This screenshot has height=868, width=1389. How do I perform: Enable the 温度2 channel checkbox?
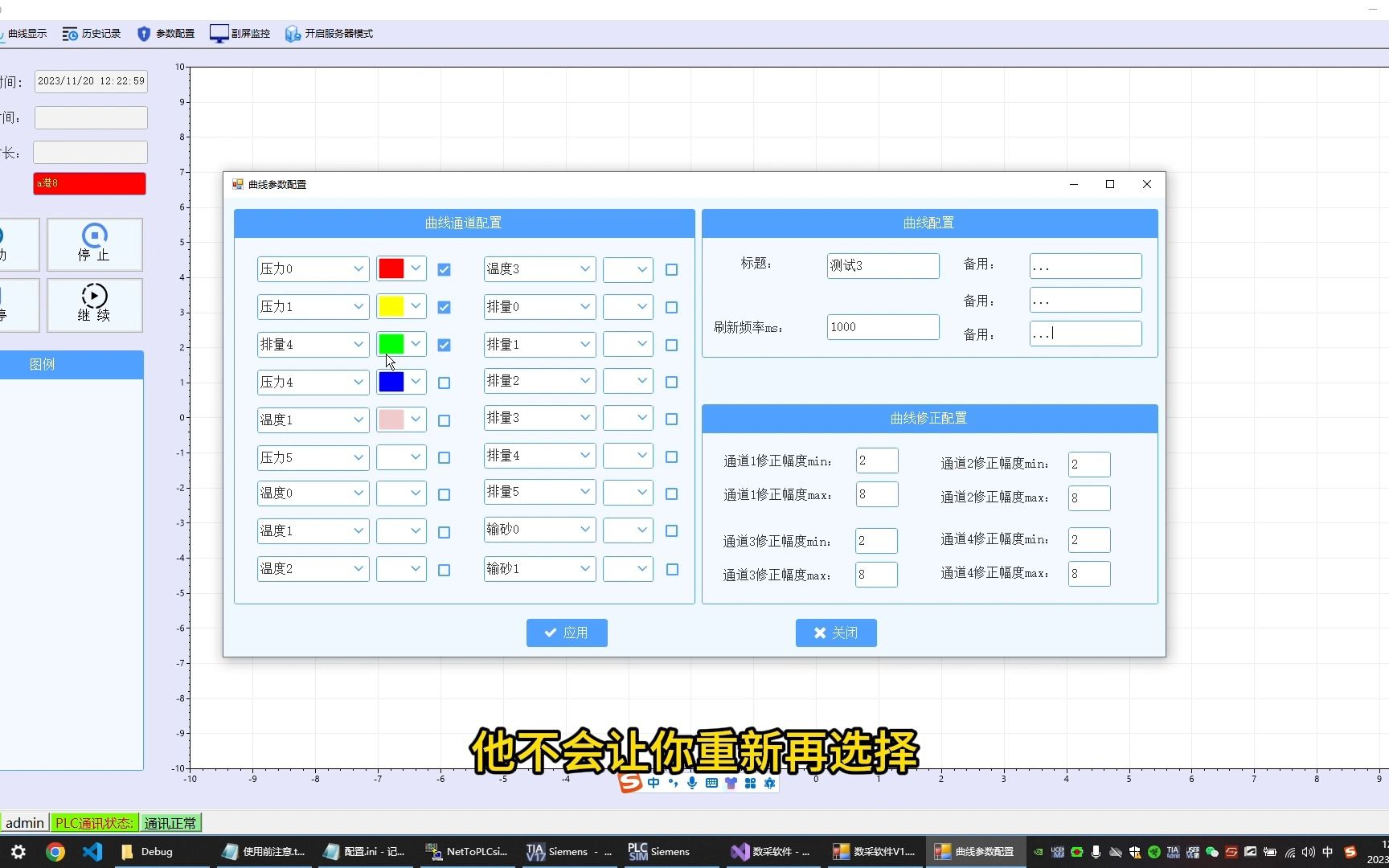pyautogui.click(x=444, y=570)
